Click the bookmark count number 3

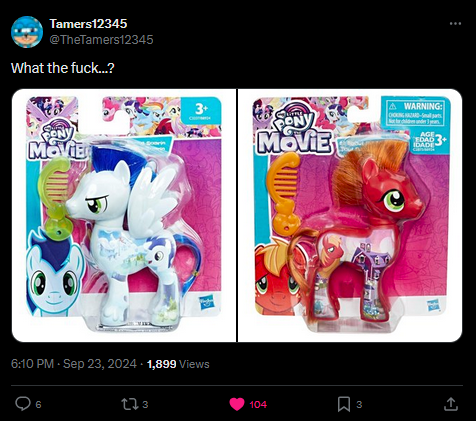click(x=359, y=405)
